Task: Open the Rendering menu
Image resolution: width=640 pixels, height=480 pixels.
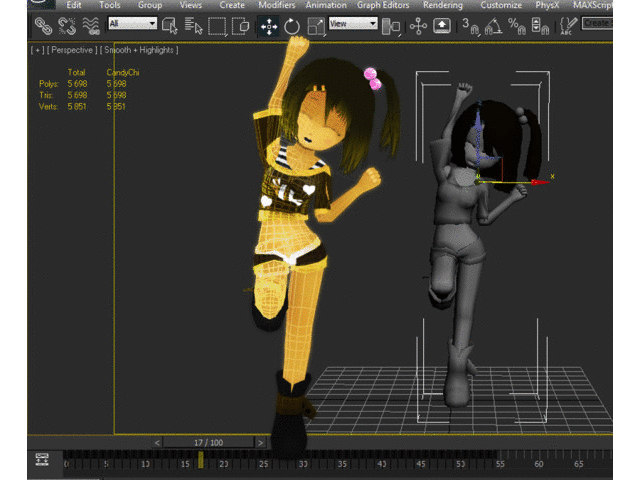Action: 443,5
